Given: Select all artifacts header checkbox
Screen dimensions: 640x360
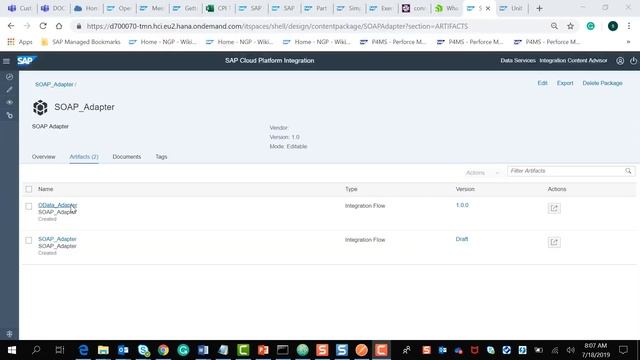Looking at the screenshot, I should click(29, 189).
